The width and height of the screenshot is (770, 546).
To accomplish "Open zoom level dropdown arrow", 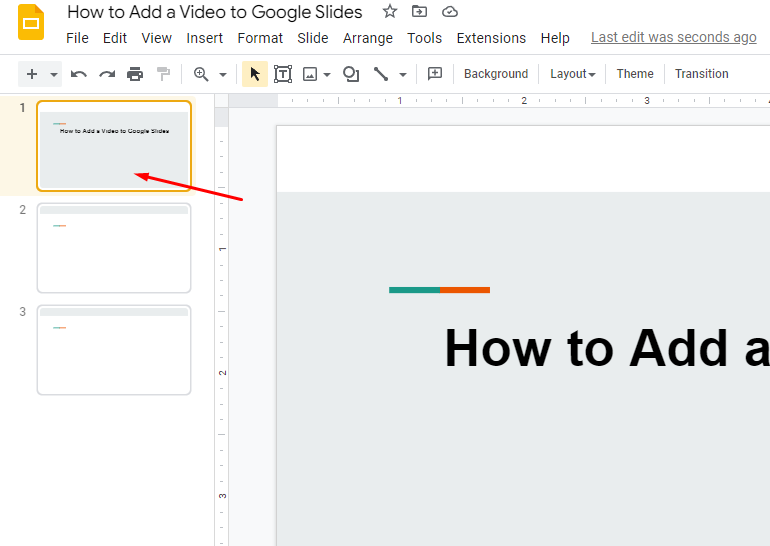I will [223, 75].
